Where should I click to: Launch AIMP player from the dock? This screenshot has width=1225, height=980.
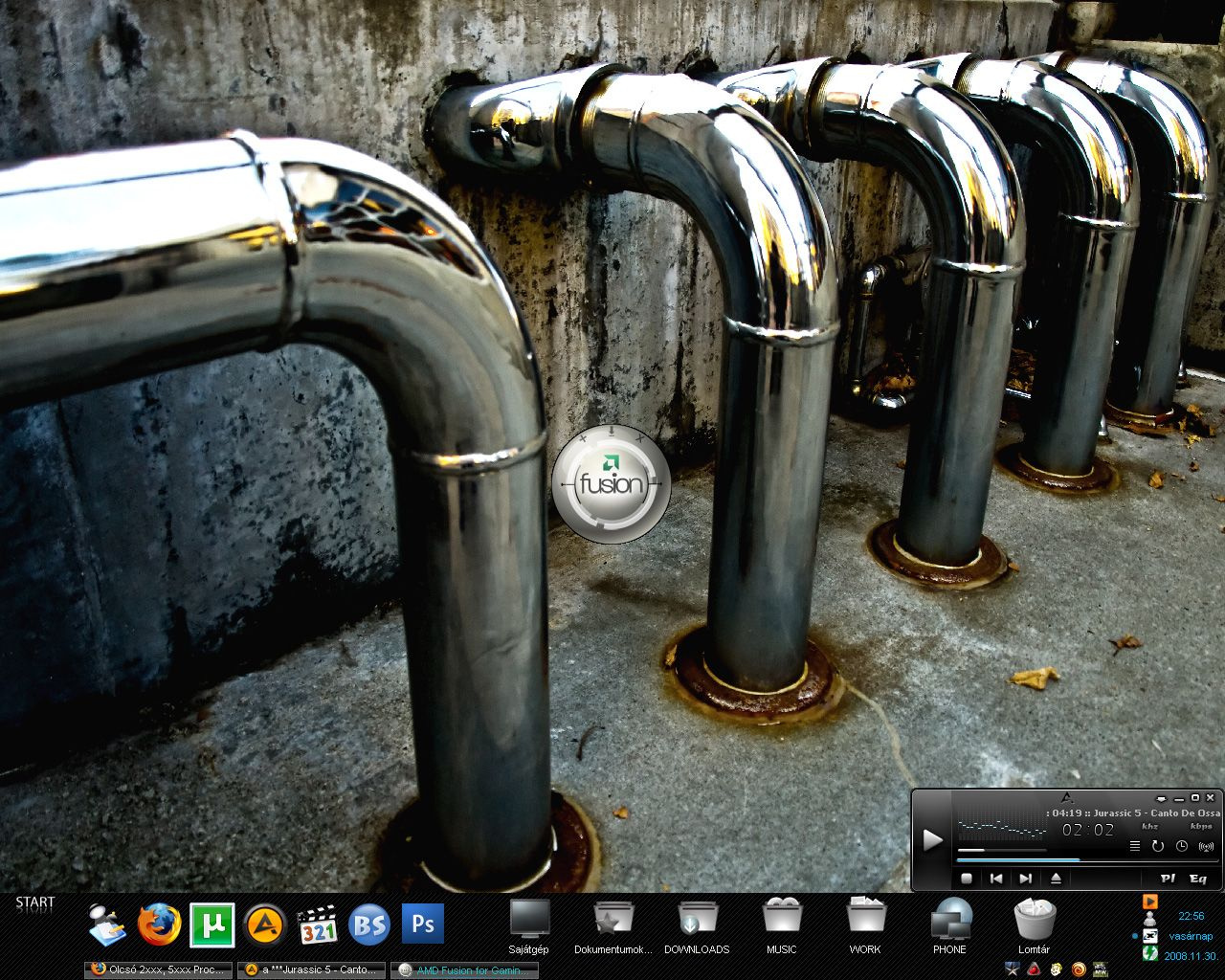[x=265, y=924]
